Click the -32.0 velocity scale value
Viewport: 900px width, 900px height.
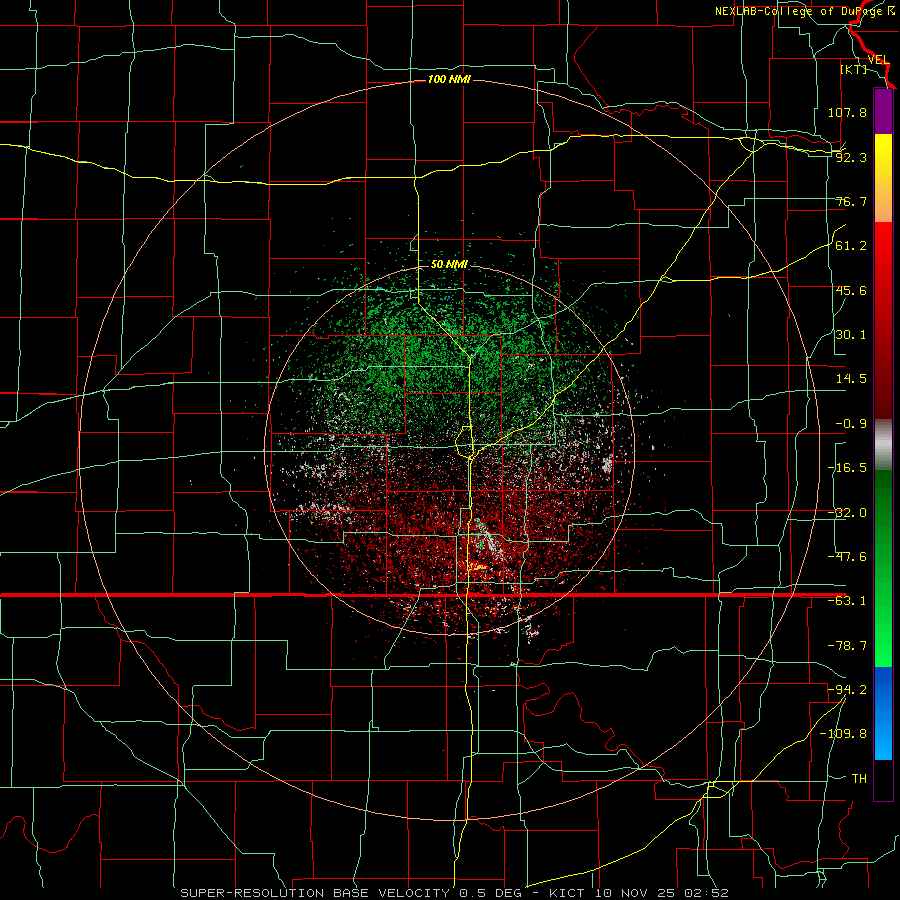(847, 513)
